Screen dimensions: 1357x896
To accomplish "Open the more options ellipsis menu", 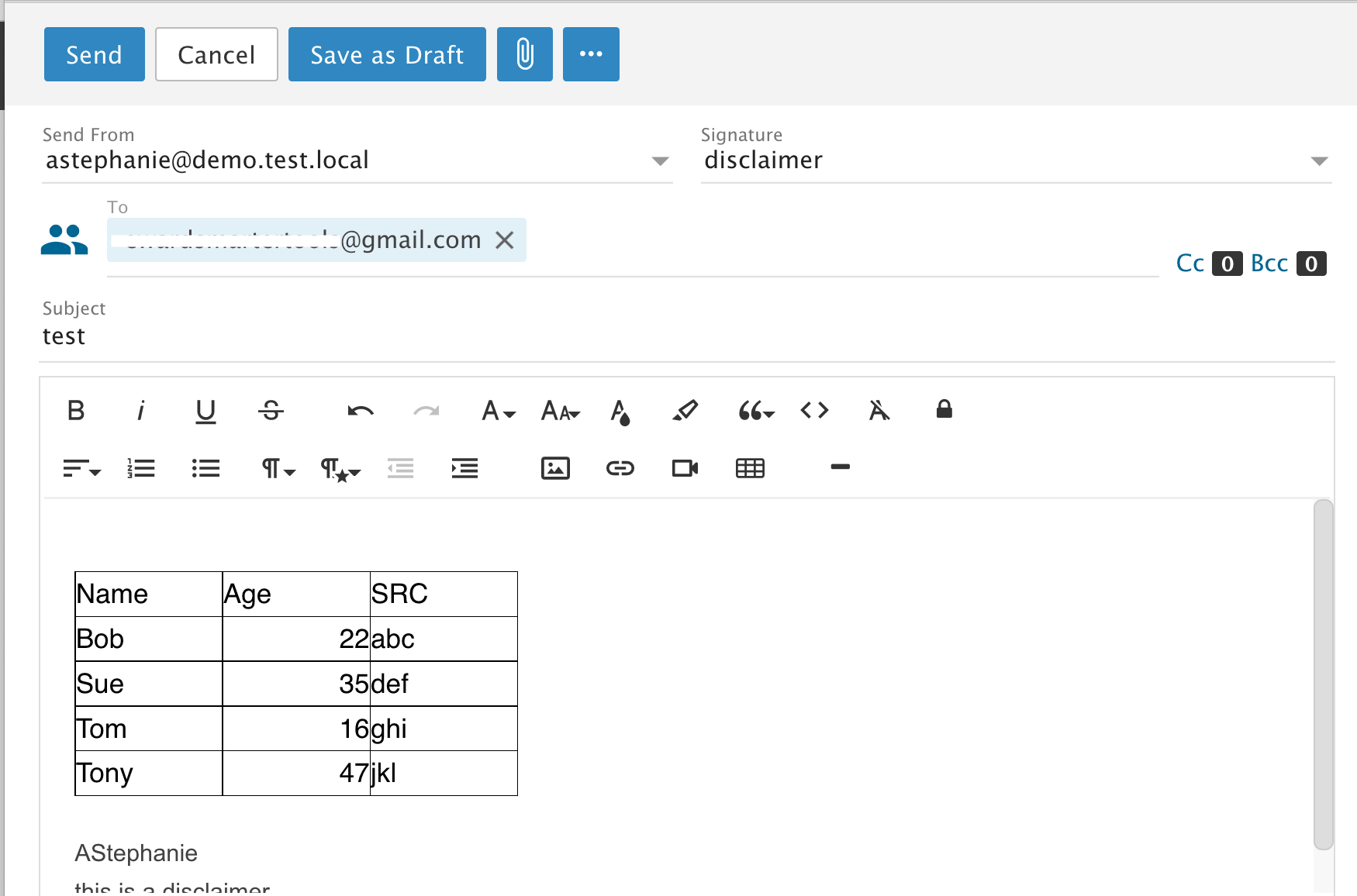I will [x=591, y=54].
